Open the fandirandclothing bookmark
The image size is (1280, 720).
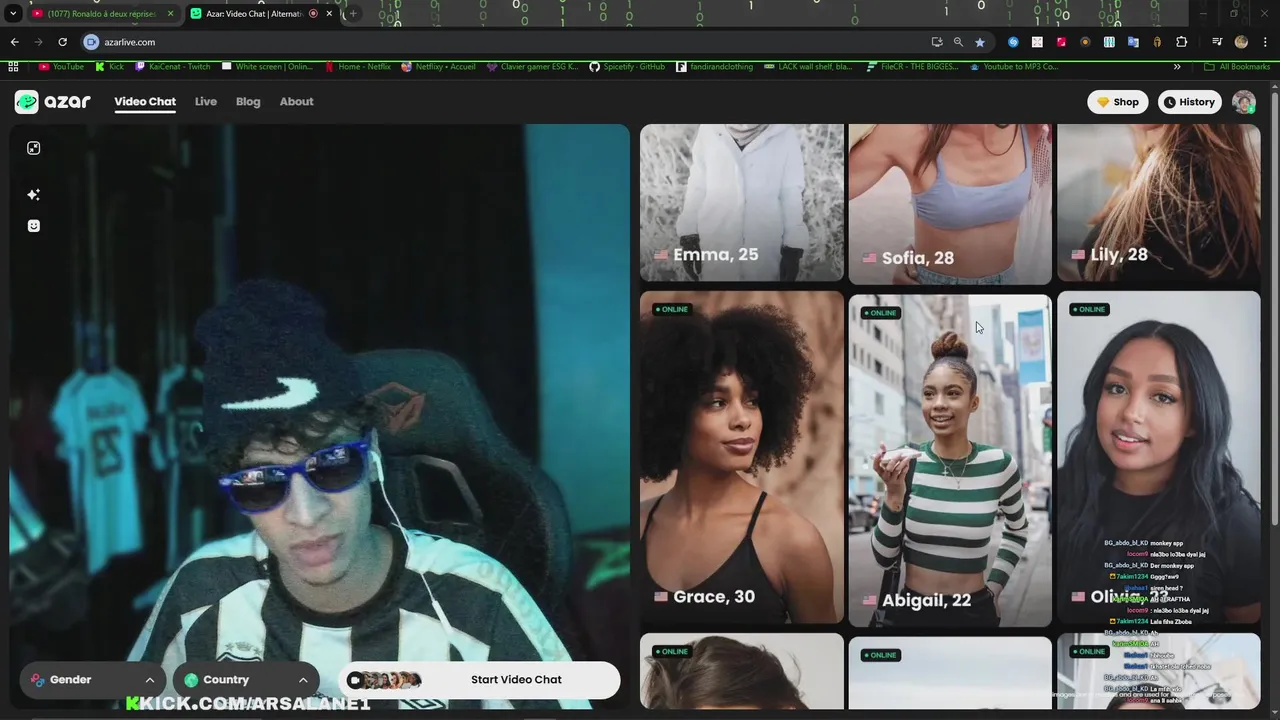click(714, 67)
